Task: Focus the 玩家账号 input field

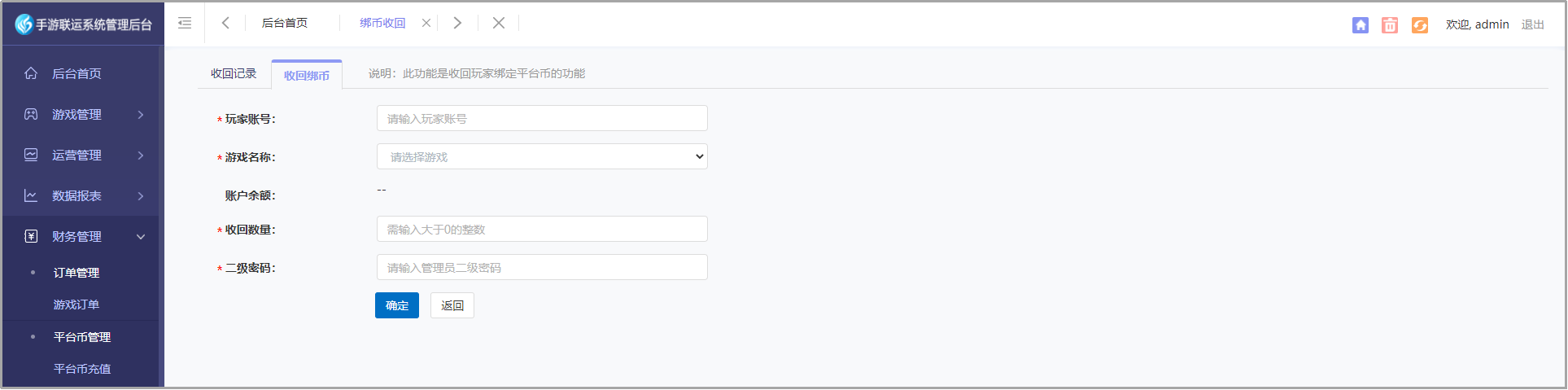Action: pyautogui.click(x=542, y=118)
